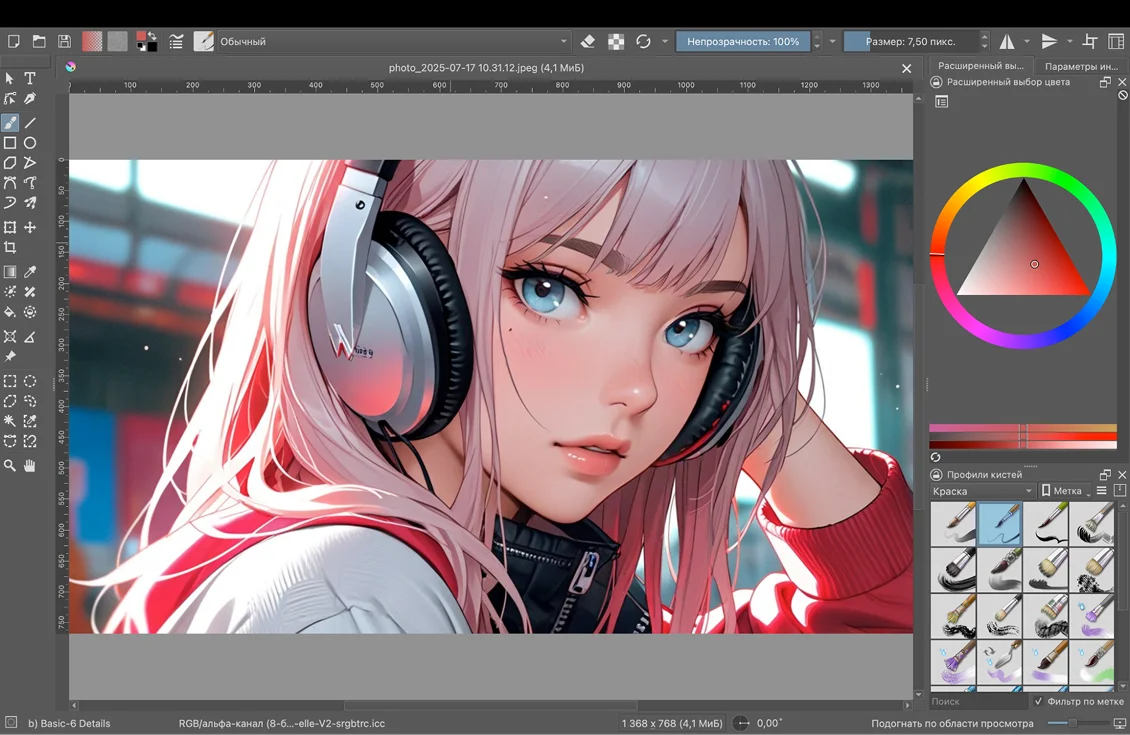Toggle Preserve Alpha checkerboard button

[x=616, y=42]
